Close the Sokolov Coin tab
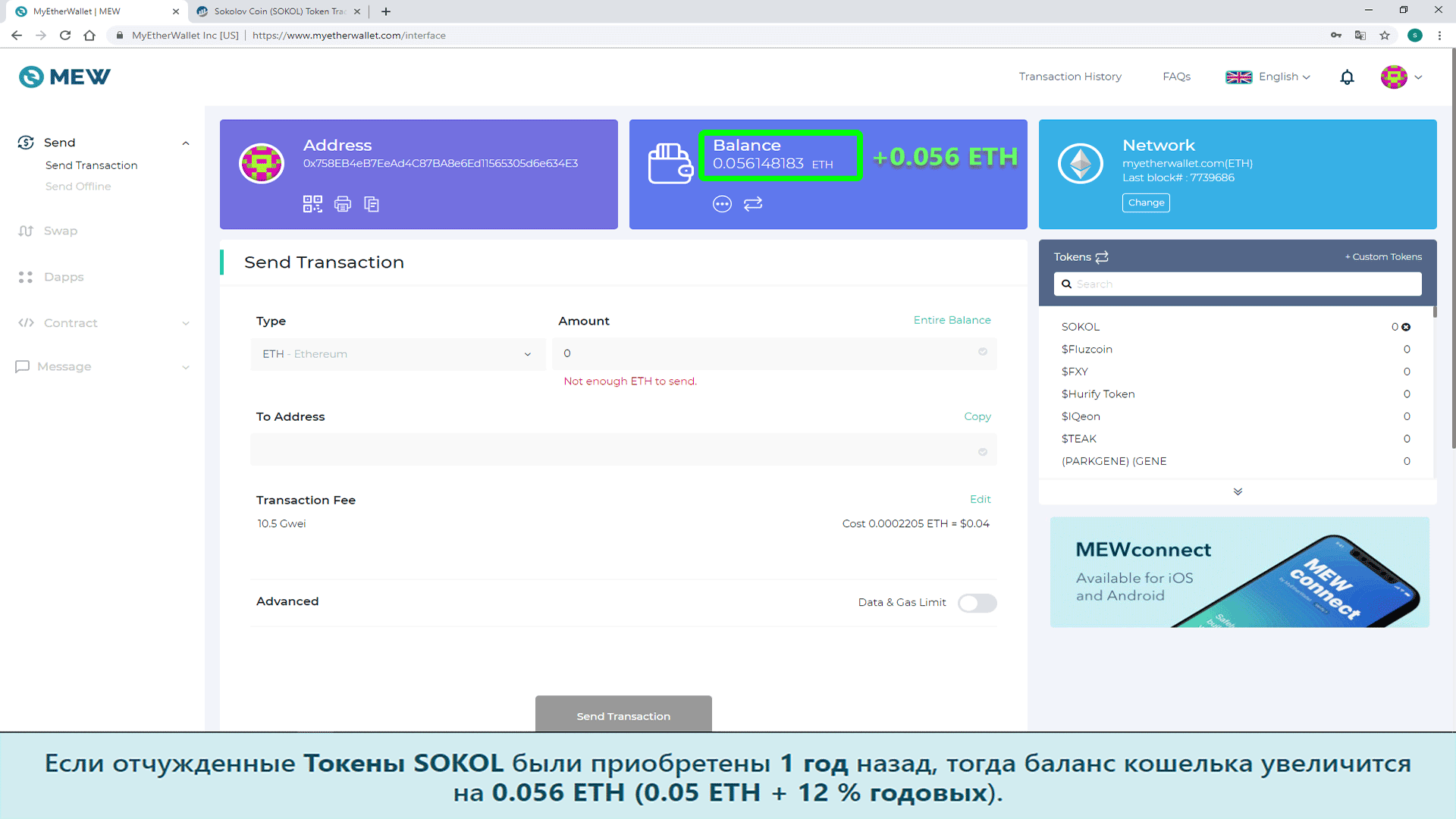Image resolution: width=1456 pixels, height=819 pixels. pos(357,11)
